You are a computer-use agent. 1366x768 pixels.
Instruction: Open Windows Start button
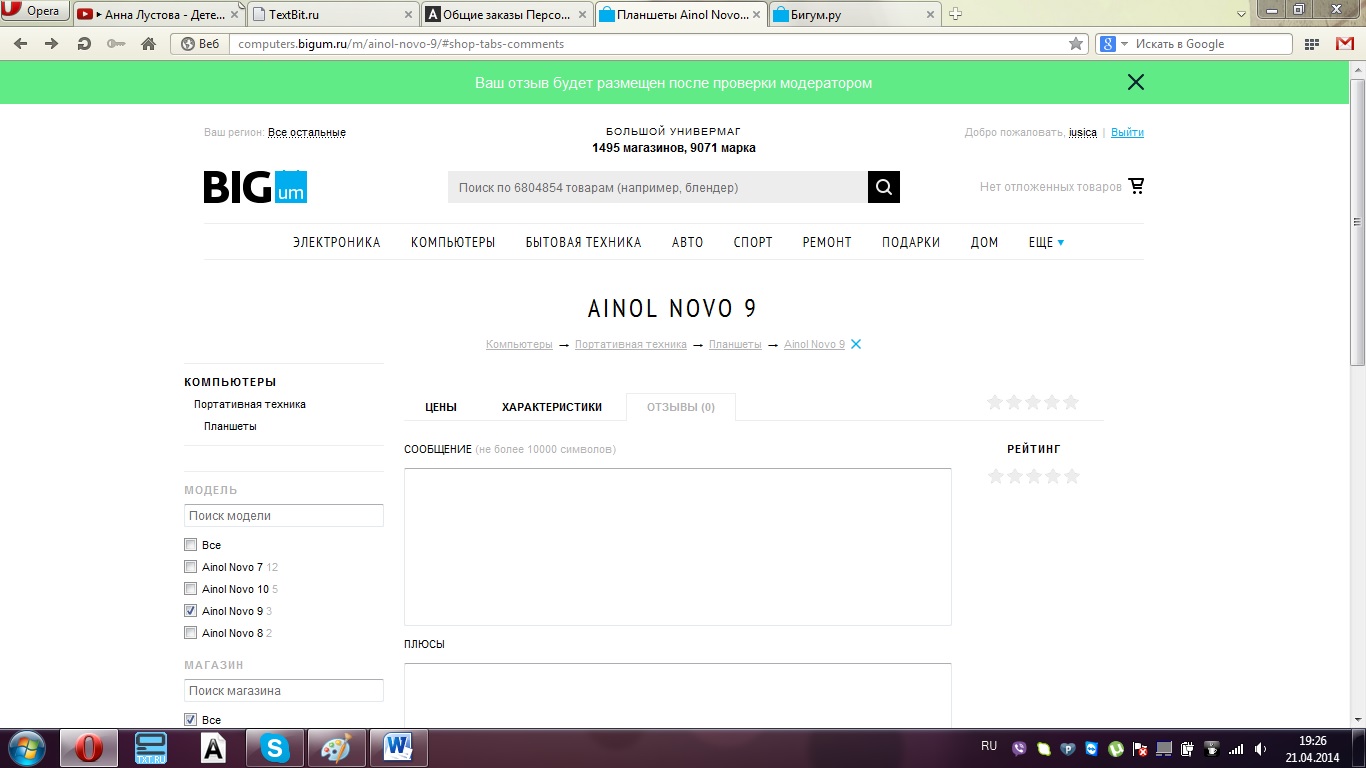click(25, 748)
